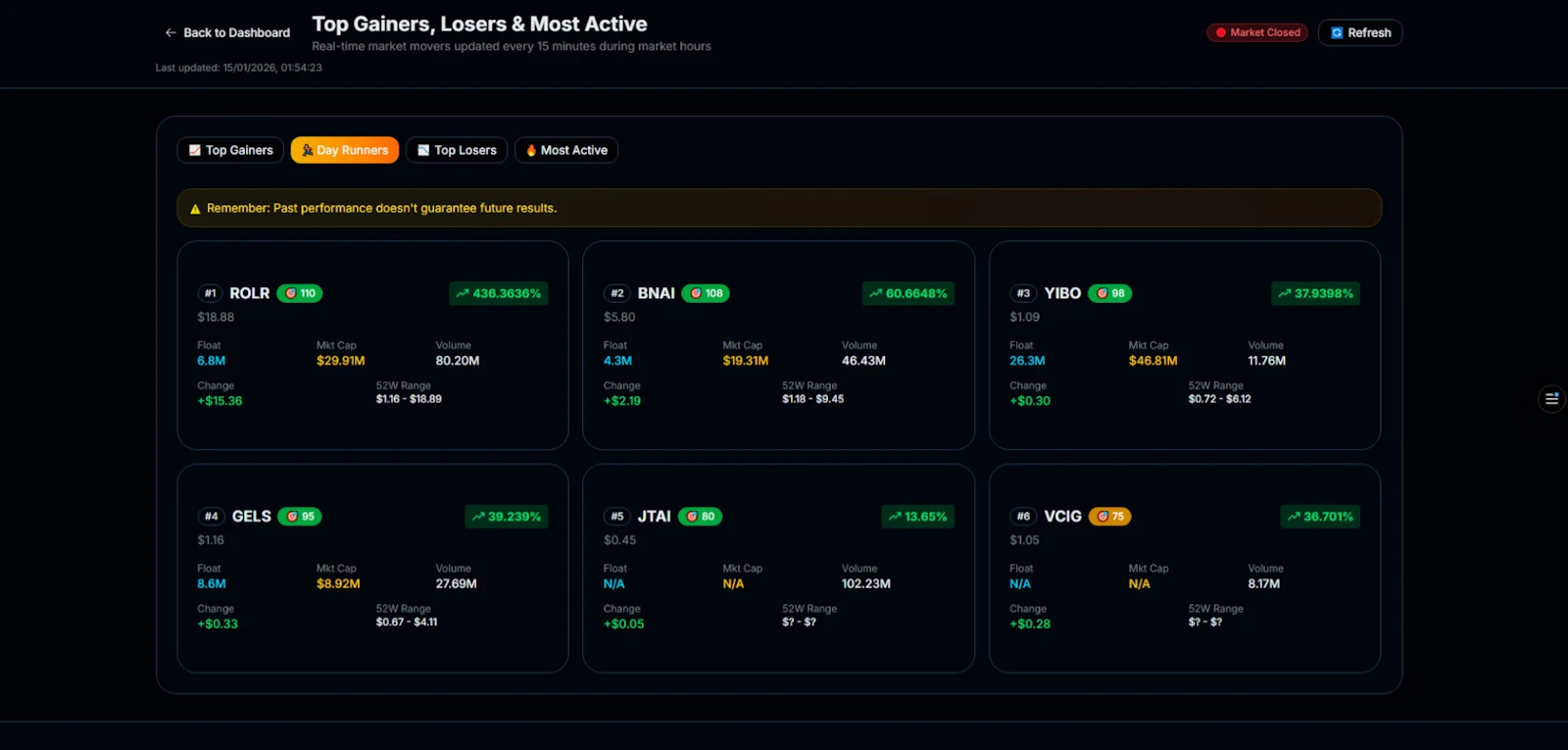Click ROLR score badge 110
The width and height of the screenshot is (1568, 750).
(300, 293)
